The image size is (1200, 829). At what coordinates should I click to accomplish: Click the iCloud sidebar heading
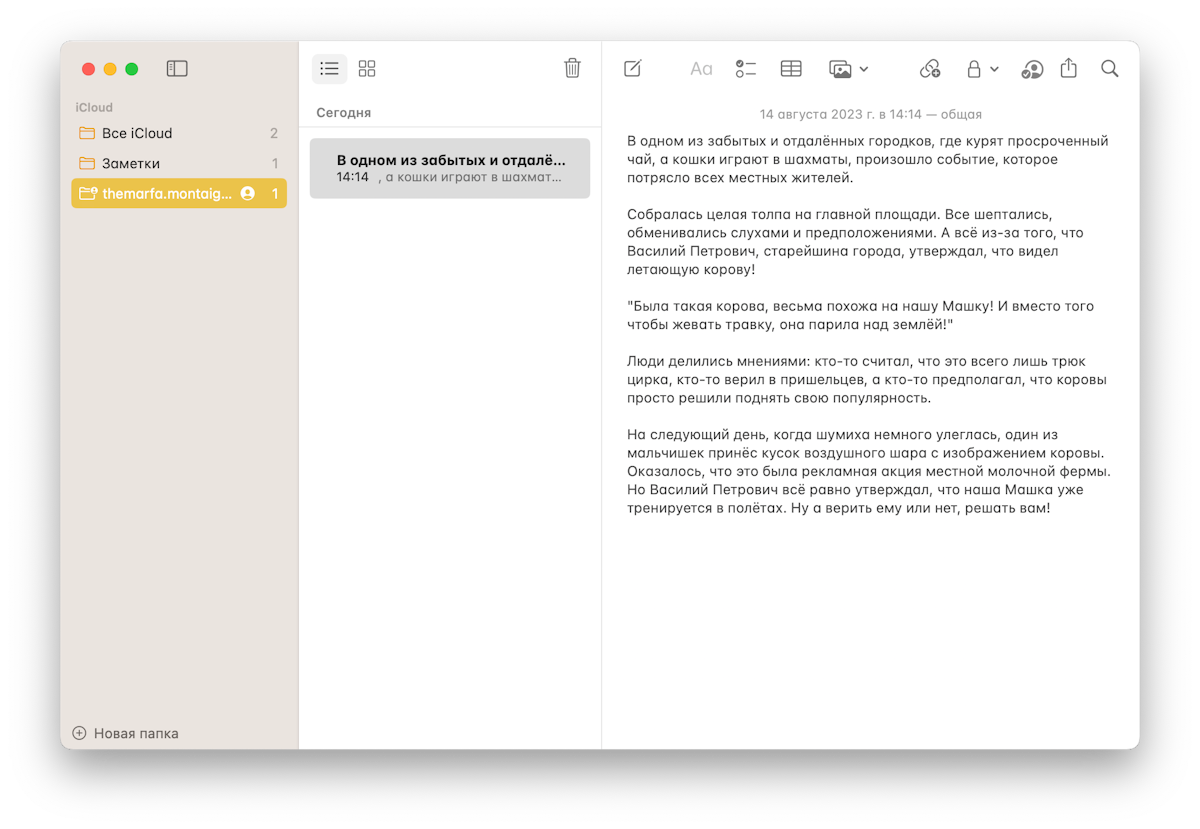94,107
